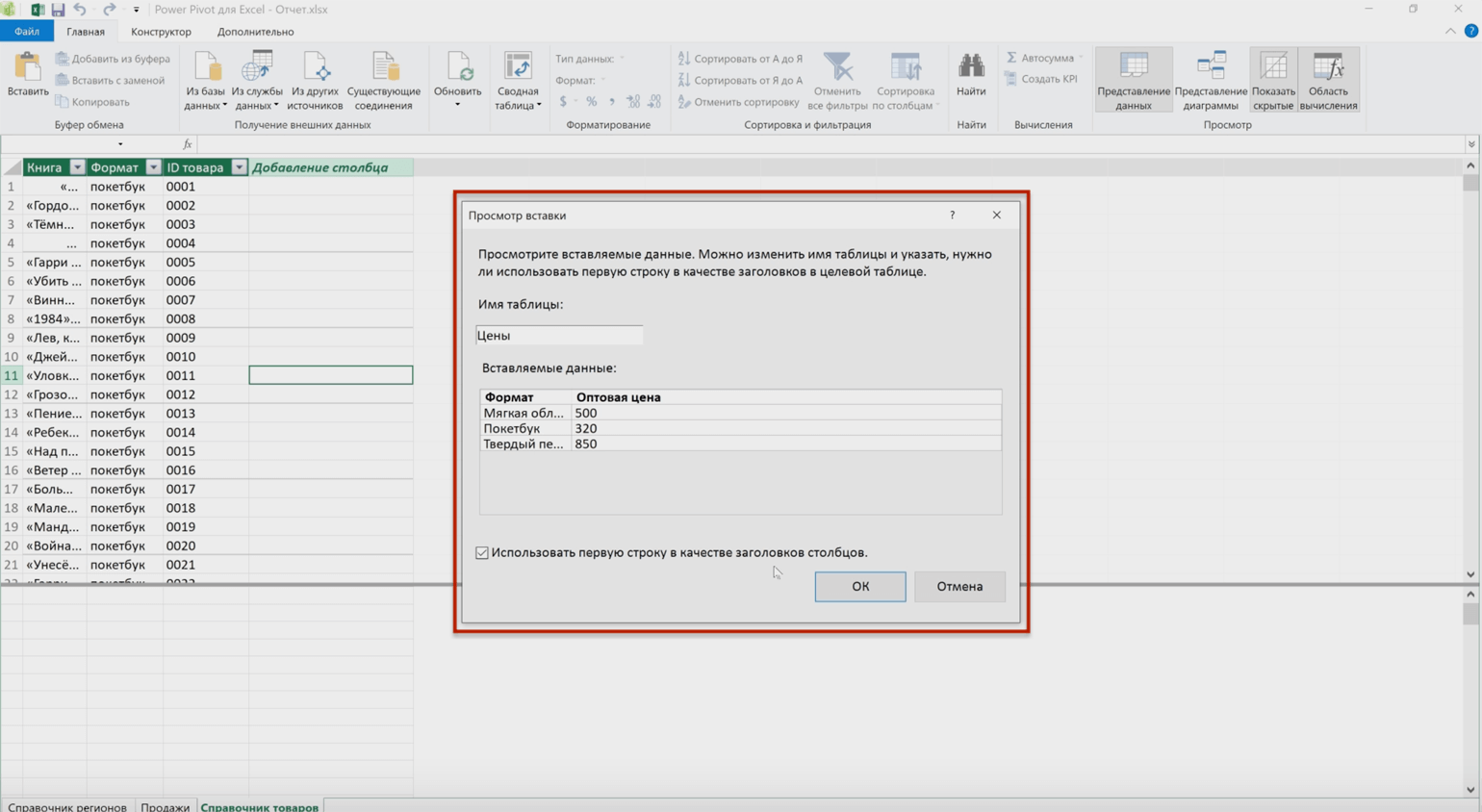Expand the formula bar arrow
The height and width of the screenshot is (812, 1482).
[1471, 144]
